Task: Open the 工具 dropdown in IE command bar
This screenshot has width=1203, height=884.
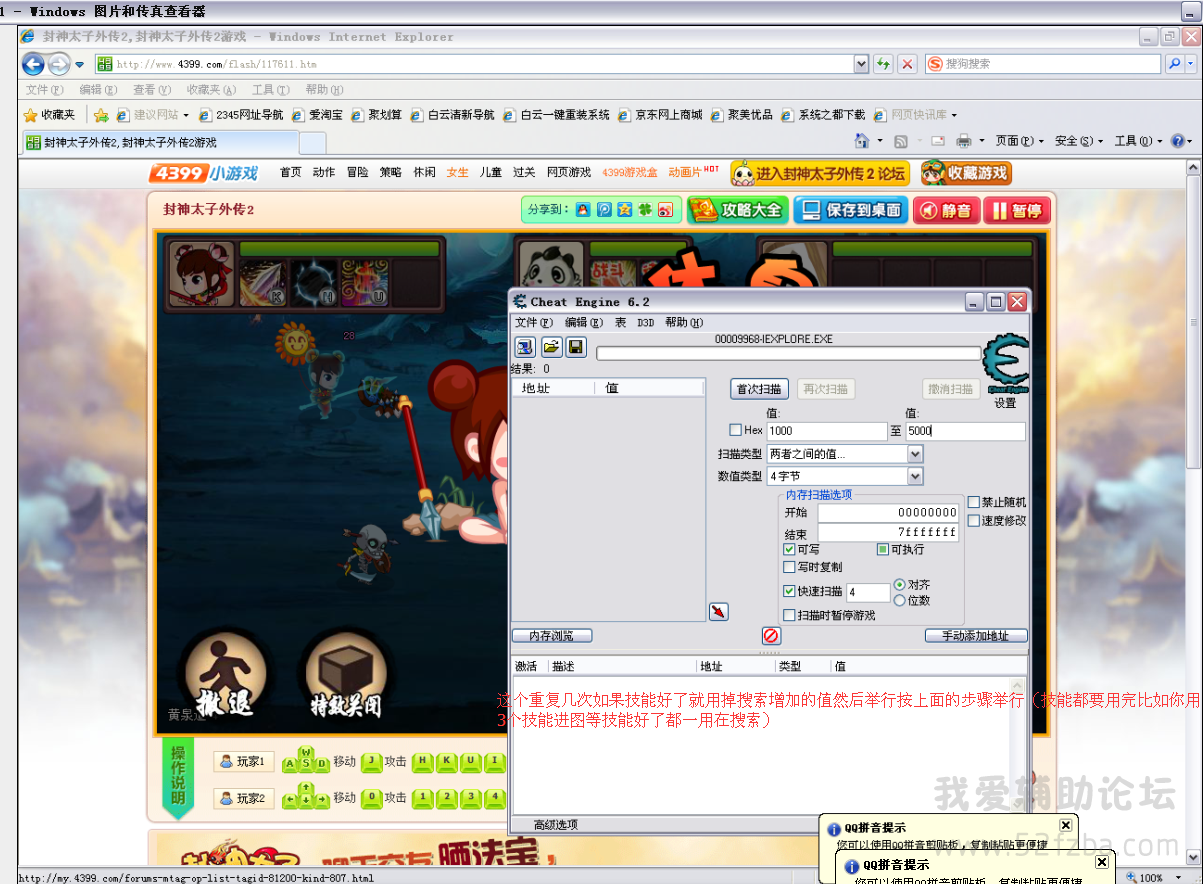Action: (x=1139, y=141)
